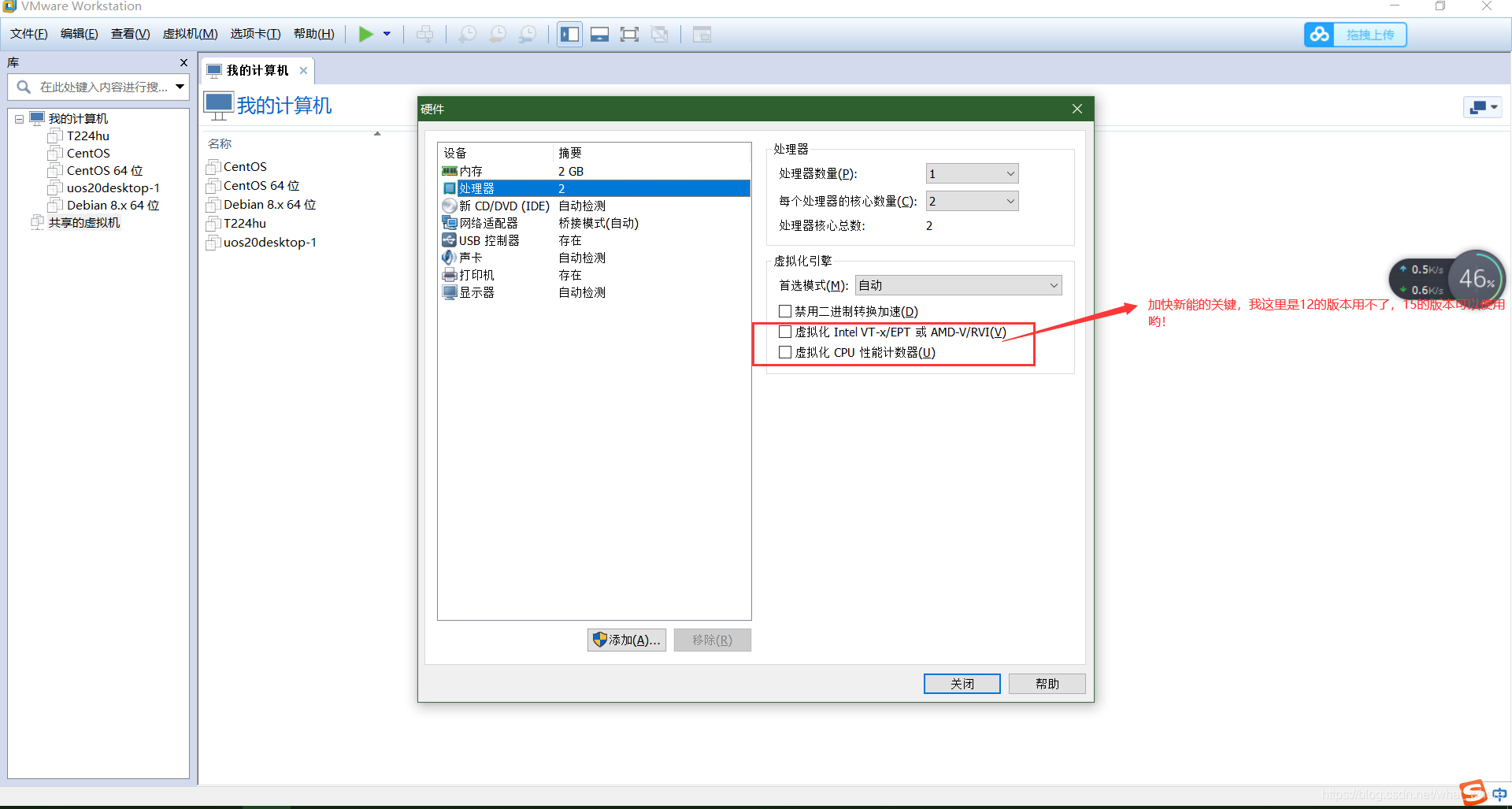The width and height of the screenshot is (1512, 809).
Task: Toggle the thumbnail bar view icon
Action: coord(599,34)
